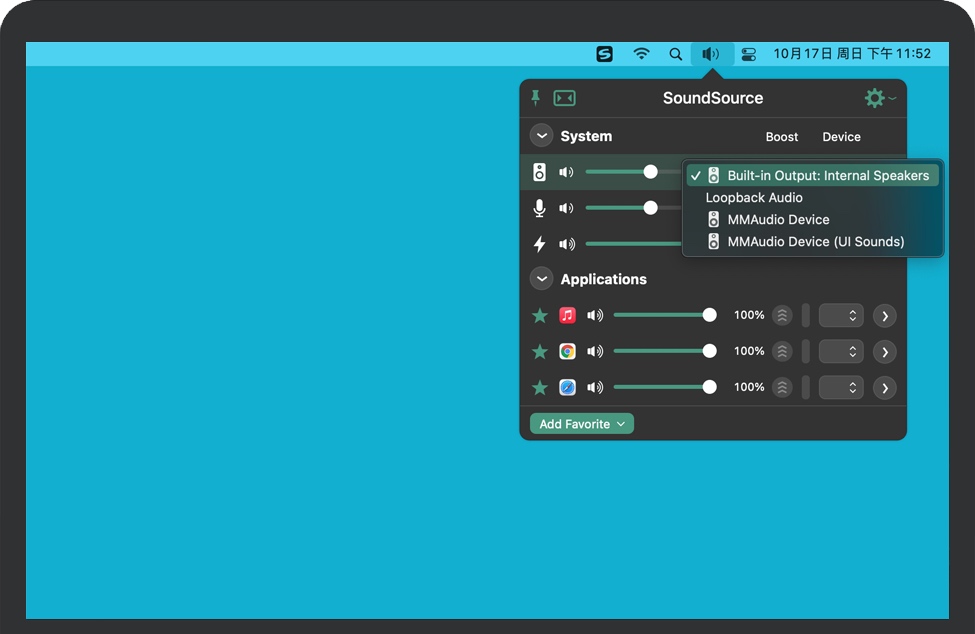The height and width of the screenshot is (634, 975).
Task: Open the SoundSource gear settings menu
Action: pyautogui.click(x=876, y=98)
